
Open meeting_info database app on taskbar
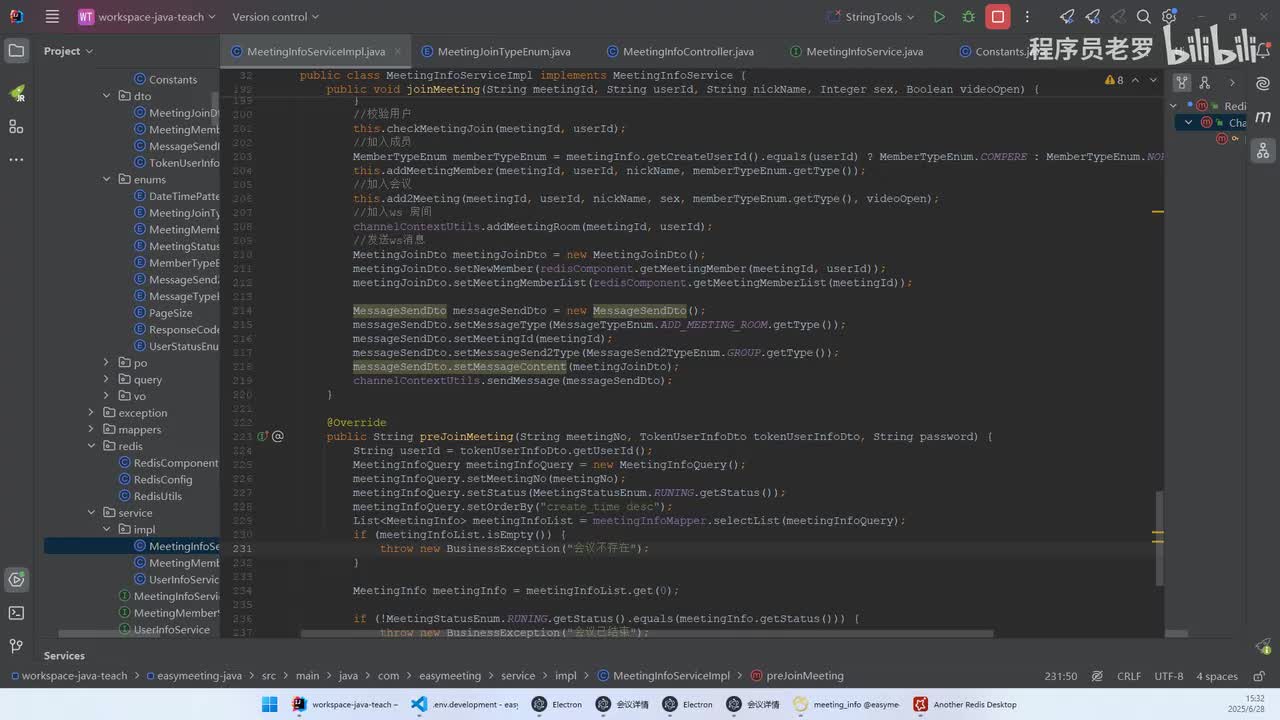coord(846,704)
